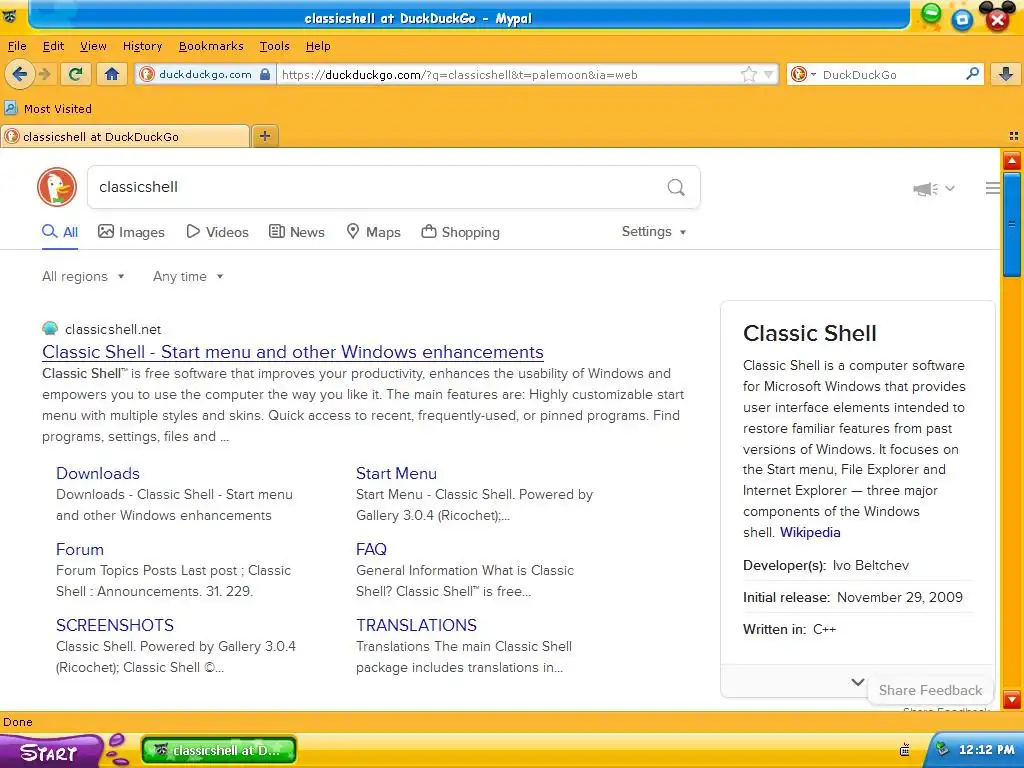1024x768 pixels.
Task: Expand the Classic Shell info panel chevron
Action: click(x=857, y=682)
